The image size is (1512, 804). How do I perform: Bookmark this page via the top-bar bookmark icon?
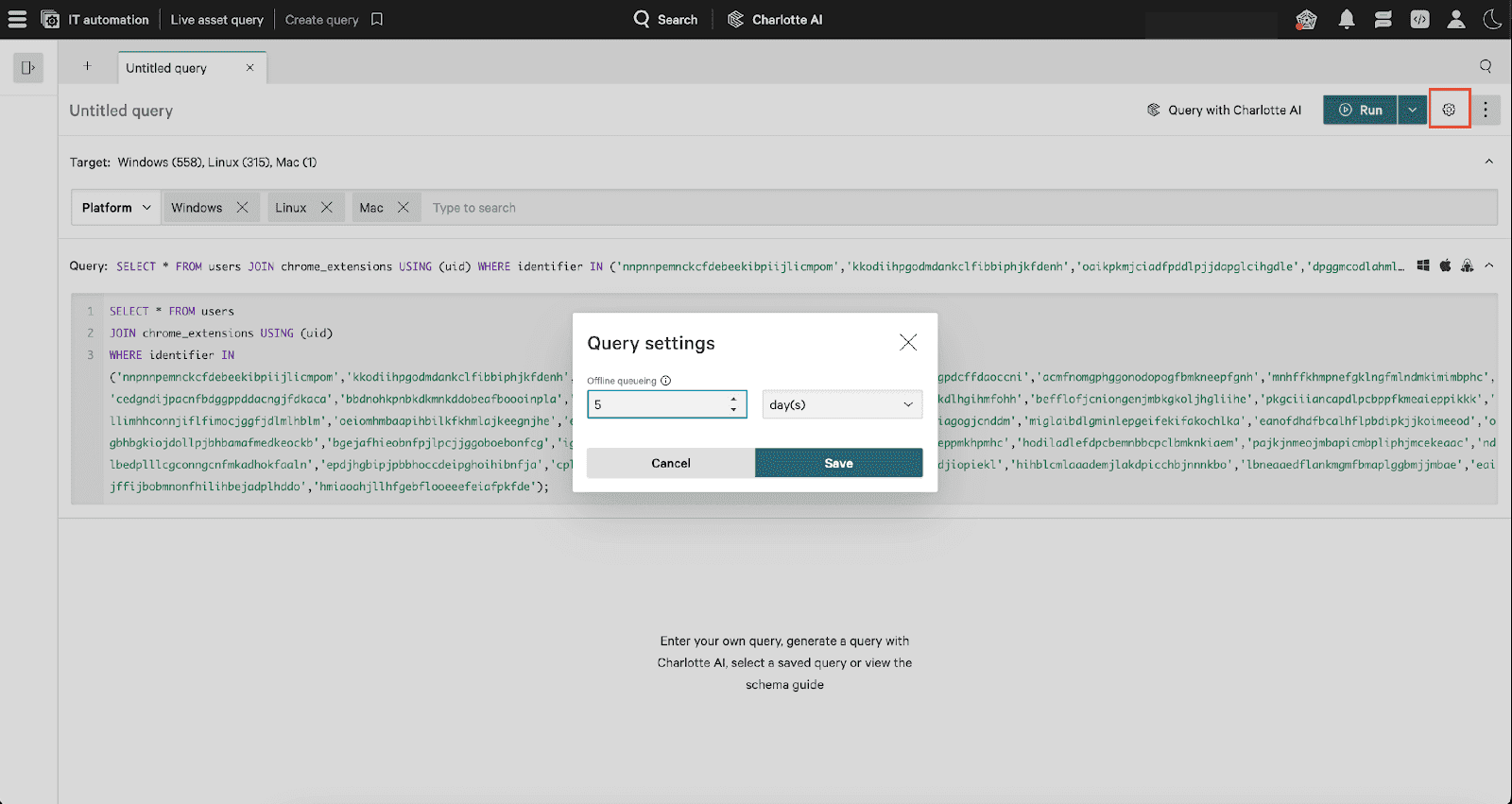pos(377,19)
